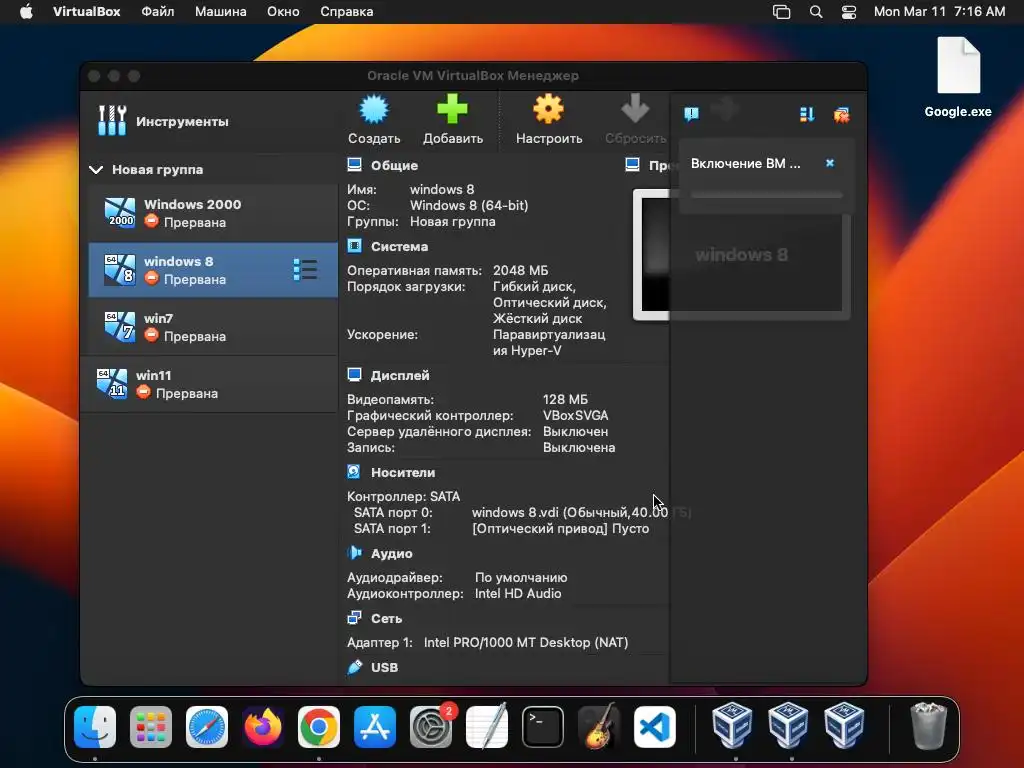The image size is (1024, 768).
Task: Open the Справка menu
Action: (x=346, y=12)
